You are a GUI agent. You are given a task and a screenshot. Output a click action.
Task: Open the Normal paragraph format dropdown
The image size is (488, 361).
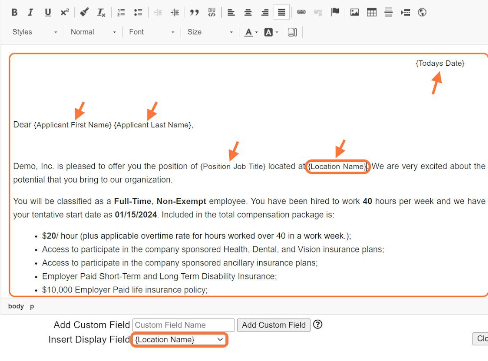(x=93, y=32)
